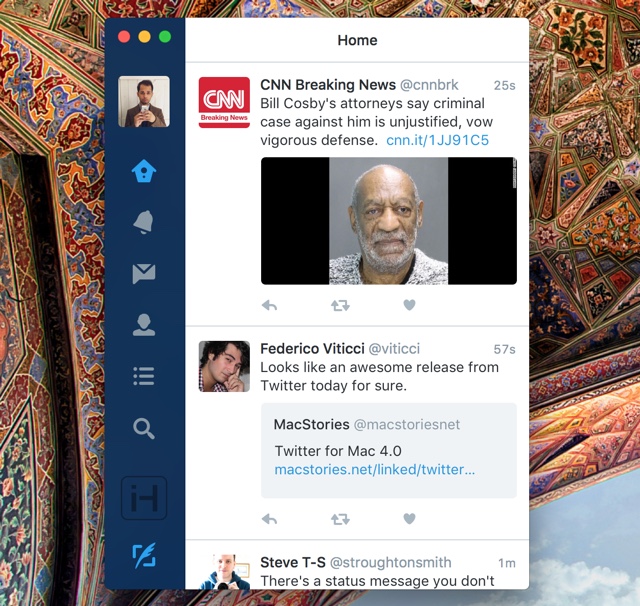Click the Home title header
Image resolution: width=640 pixels, height=606 pixels.
(357, 40)
